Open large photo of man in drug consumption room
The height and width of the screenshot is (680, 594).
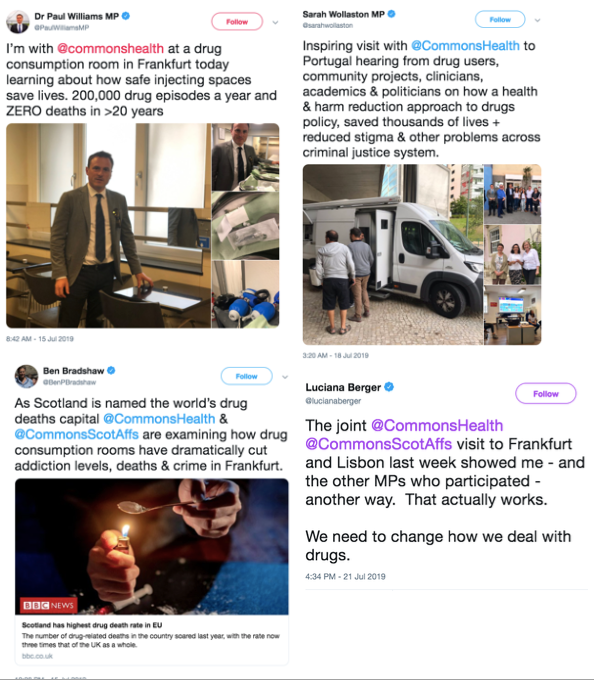[x=108, y=226]
